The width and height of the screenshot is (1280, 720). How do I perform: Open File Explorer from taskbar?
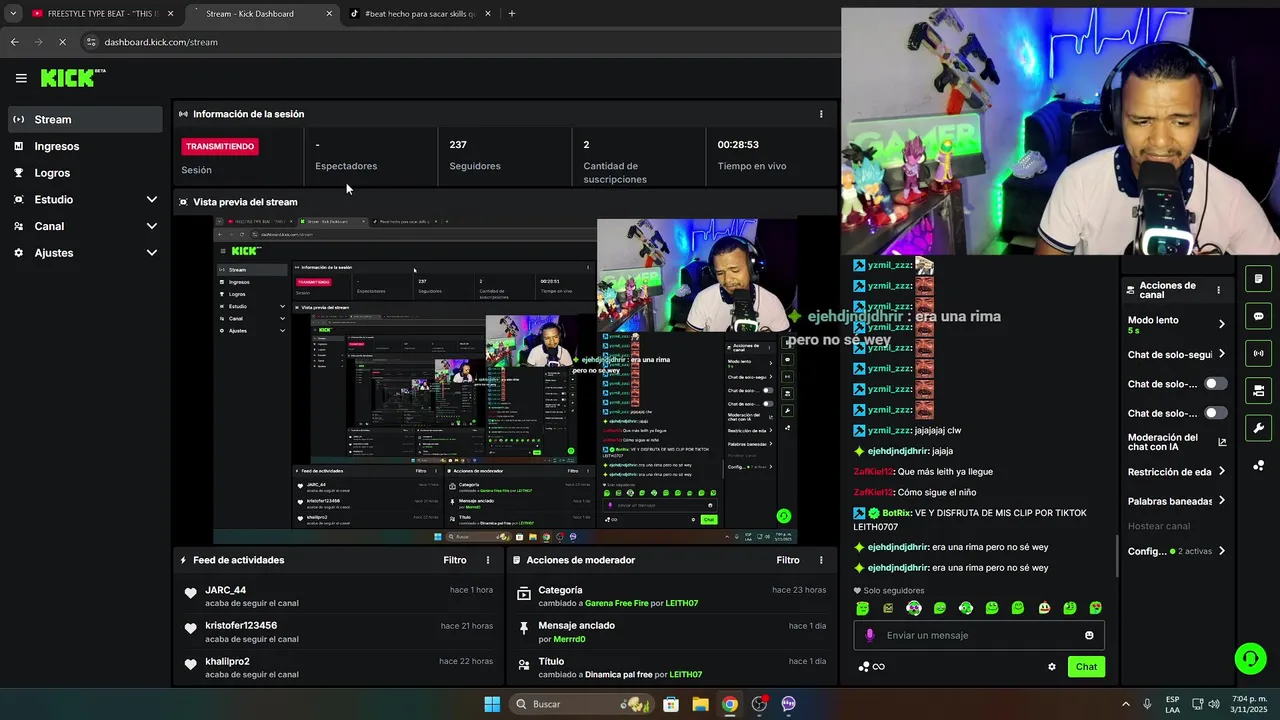click(700, 704)
